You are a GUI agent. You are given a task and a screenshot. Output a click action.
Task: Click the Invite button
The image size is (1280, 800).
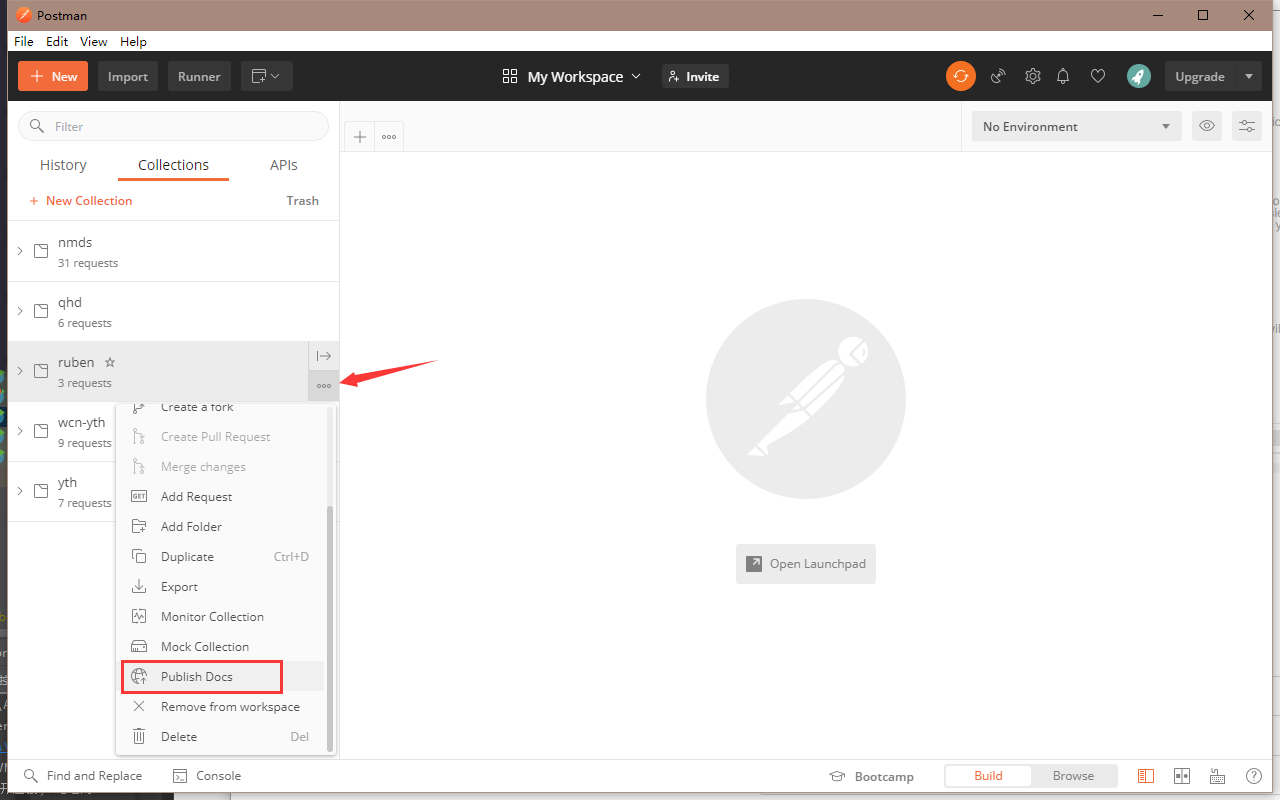(x=695, y=76)
